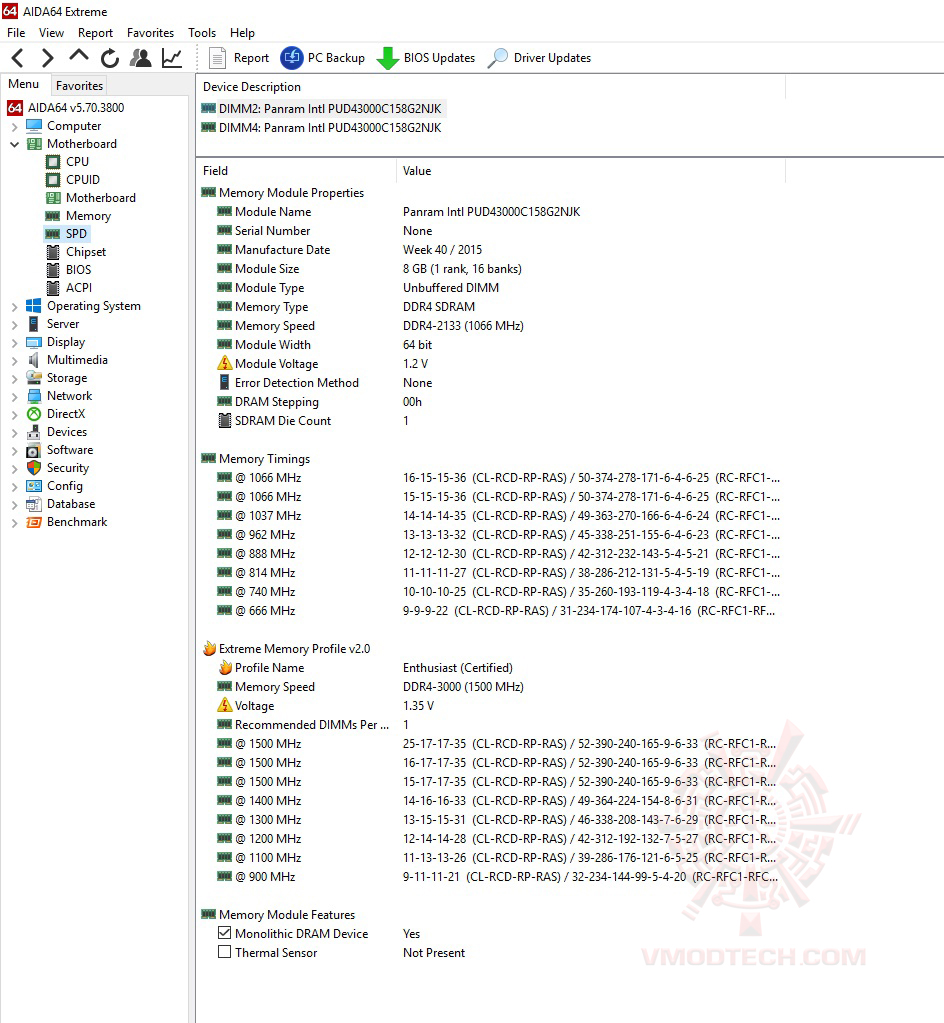
Task: Click the DirectX Xbox-style icon
Action: coord(33,414)
